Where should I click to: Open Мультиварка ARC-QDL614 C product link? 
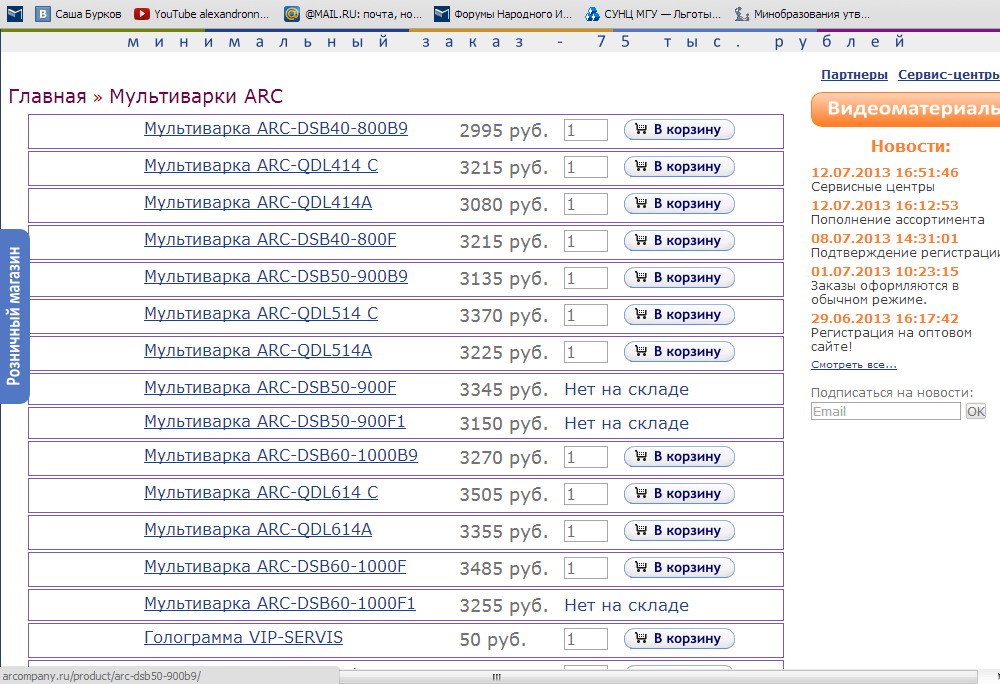[261, 492]
